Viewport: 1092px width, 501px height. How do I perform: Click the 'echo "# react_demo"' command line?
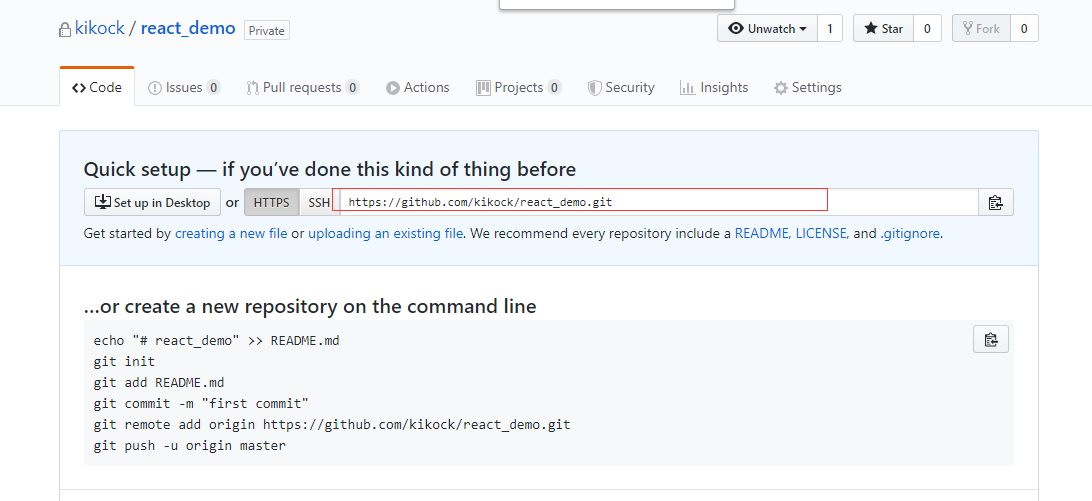217,341
